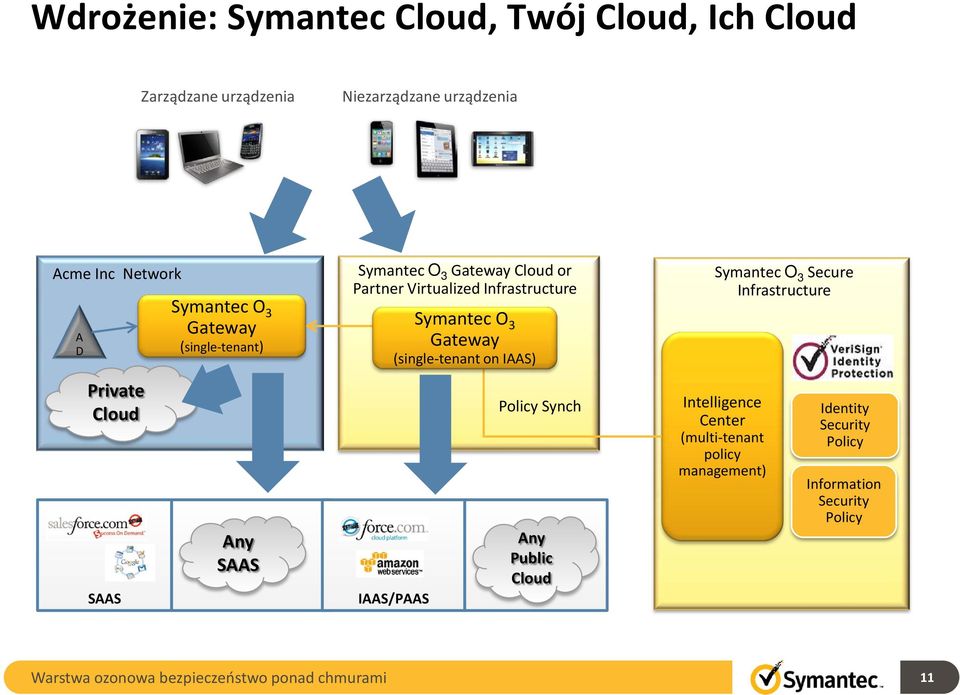This screenshot has height=695, width=960.
Task: Click the Amazon Web Services logo
Action: pyautogui.click(x=390, y=564)
